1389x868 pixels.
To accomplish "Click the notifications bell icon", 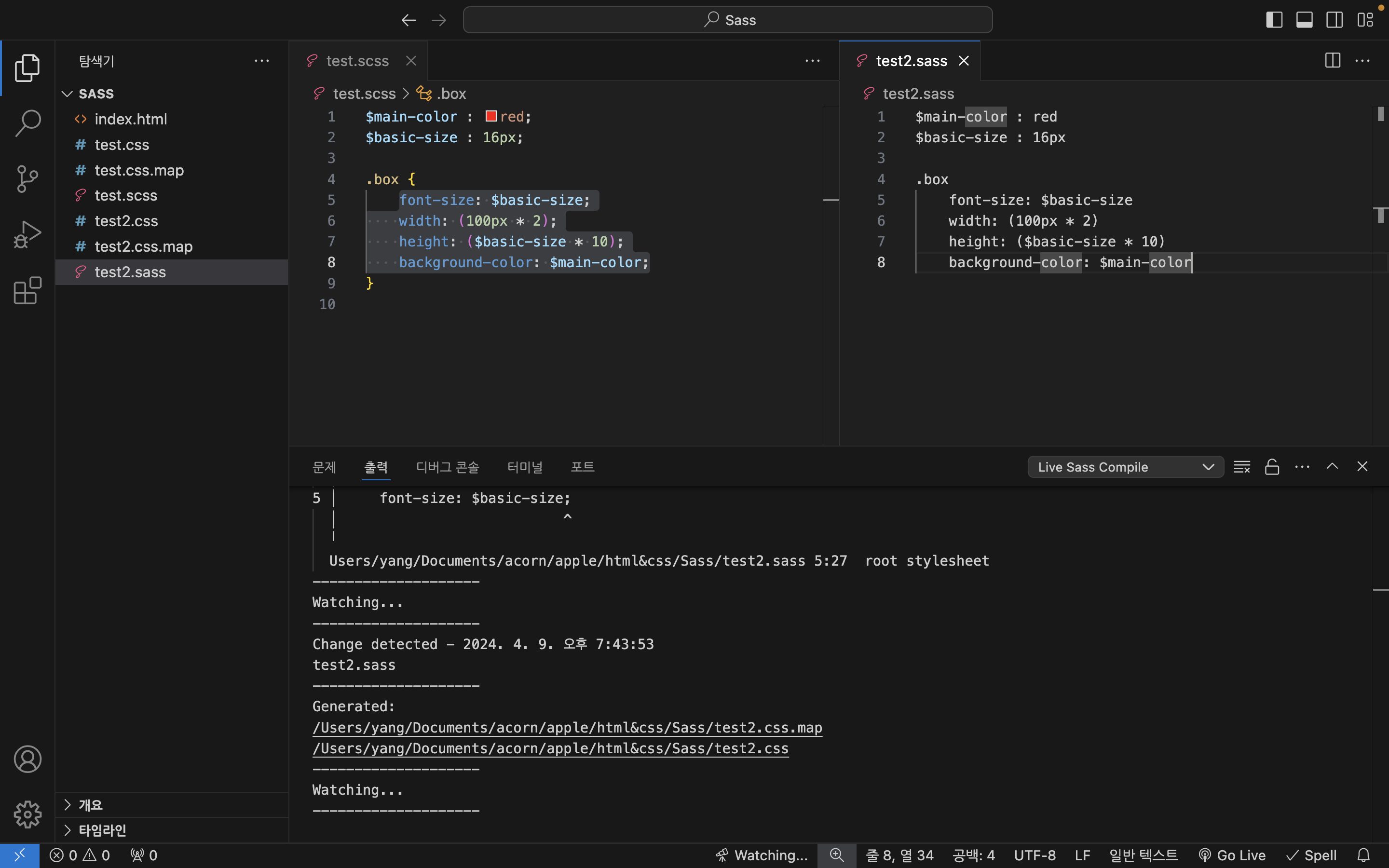I will [1364, 855].
